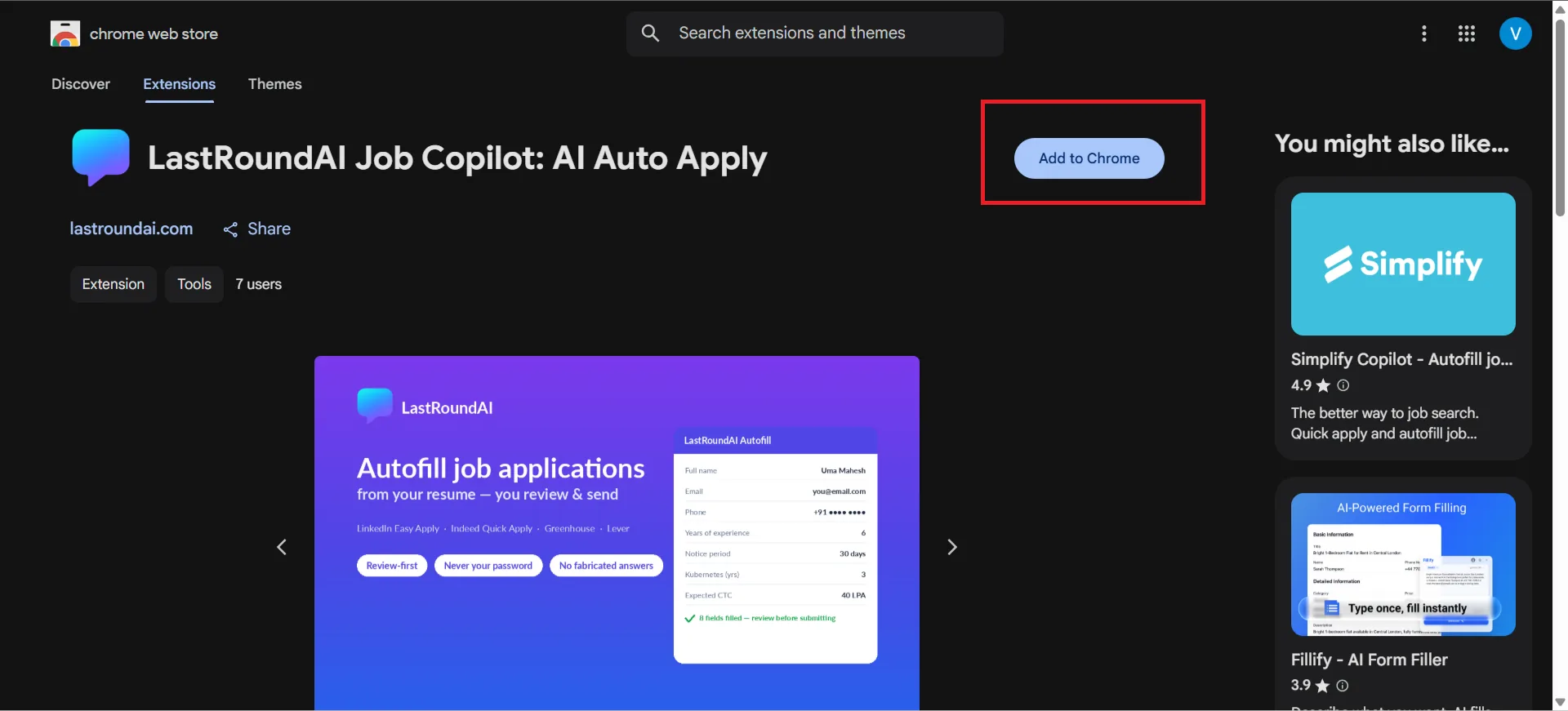Click the info icon beside the 4.9 rating
The height and width of the screenshot is (711, 1568).
[1343, 385]
